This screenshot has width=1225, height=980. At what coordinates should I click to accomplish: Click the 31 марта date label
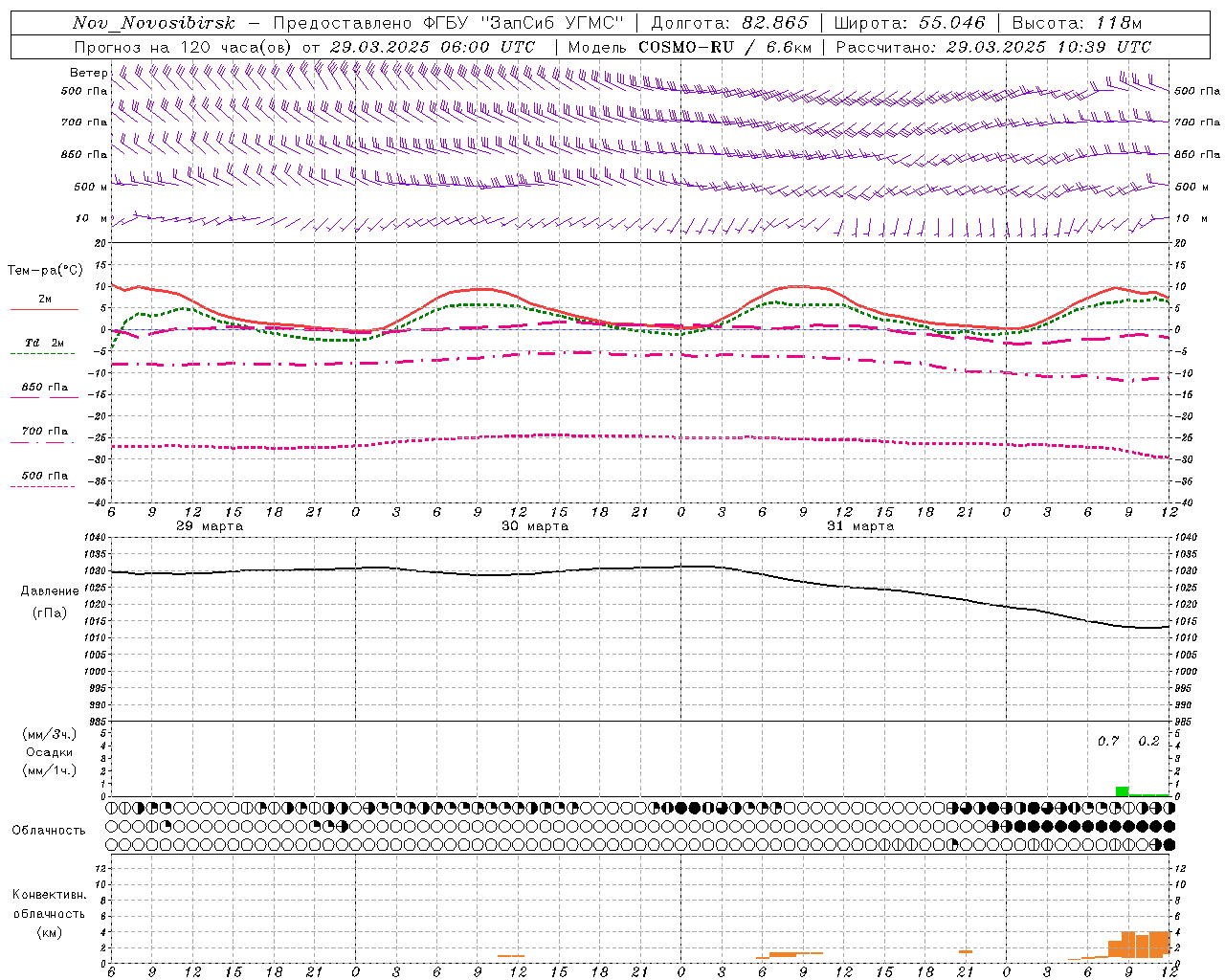coord(860,526)
